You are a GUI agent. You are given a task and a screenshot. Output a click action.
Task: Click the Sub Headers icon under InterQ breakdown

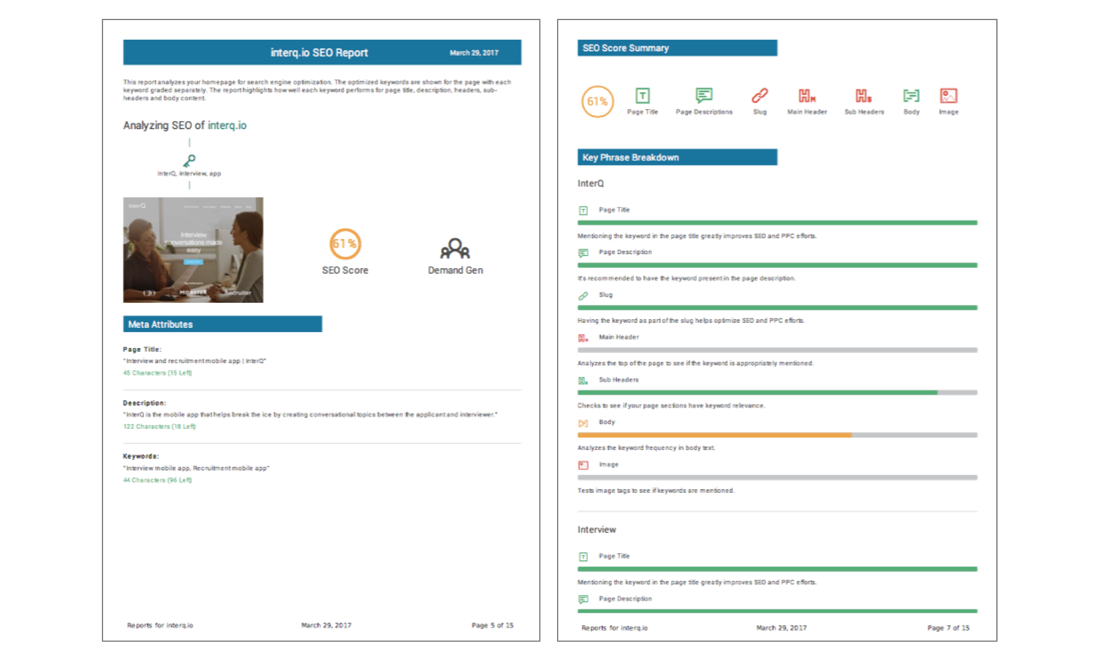coord(583,381)
